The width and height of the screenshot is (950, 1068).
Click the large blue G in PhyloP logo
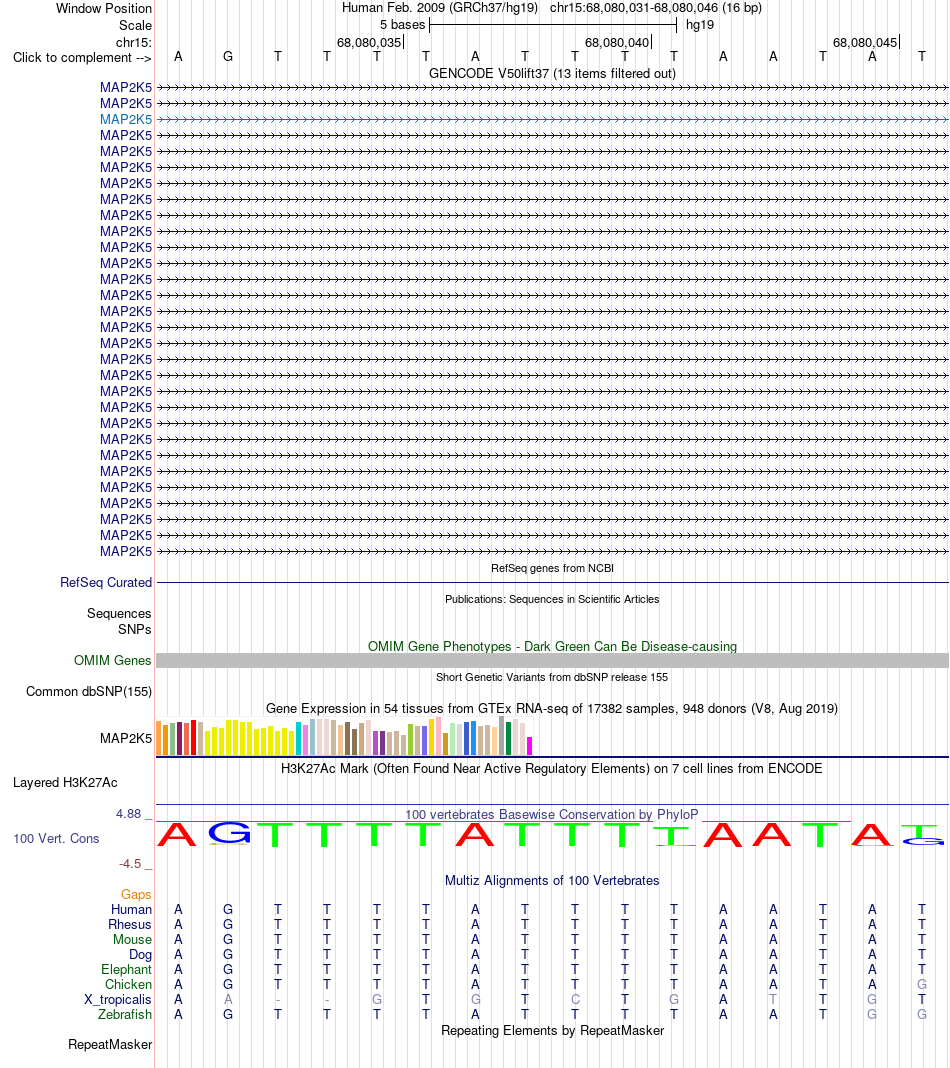229,833
